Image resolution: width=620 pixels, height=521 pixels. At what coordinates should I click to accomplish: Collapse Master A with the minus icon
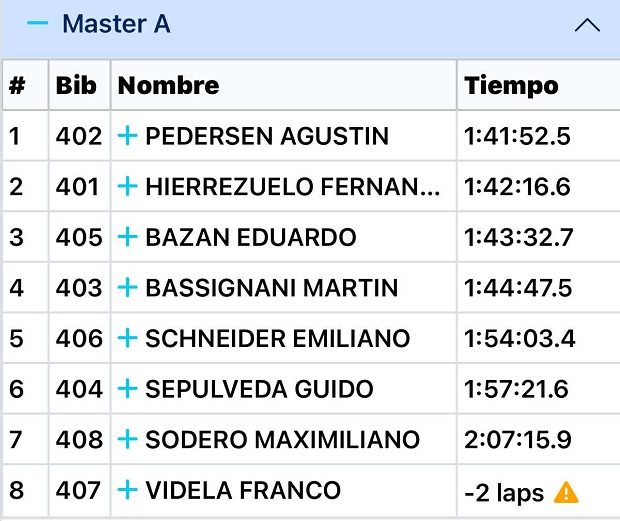(x=37, y=24)
